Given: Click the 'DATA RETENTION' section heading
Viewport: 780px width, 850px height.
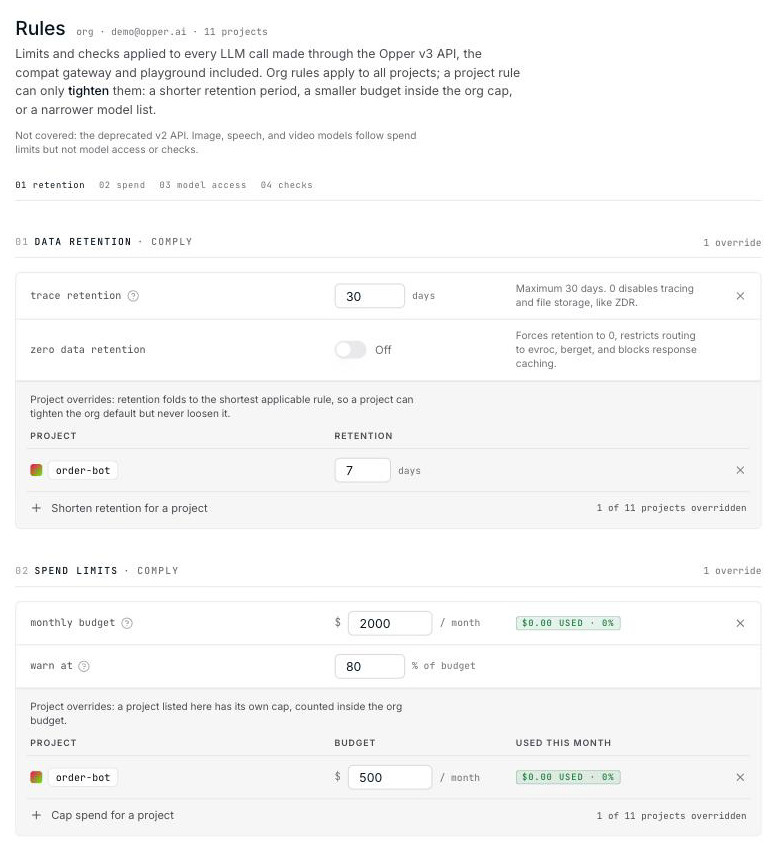Looking at the screenshot, I should (83, 242).
